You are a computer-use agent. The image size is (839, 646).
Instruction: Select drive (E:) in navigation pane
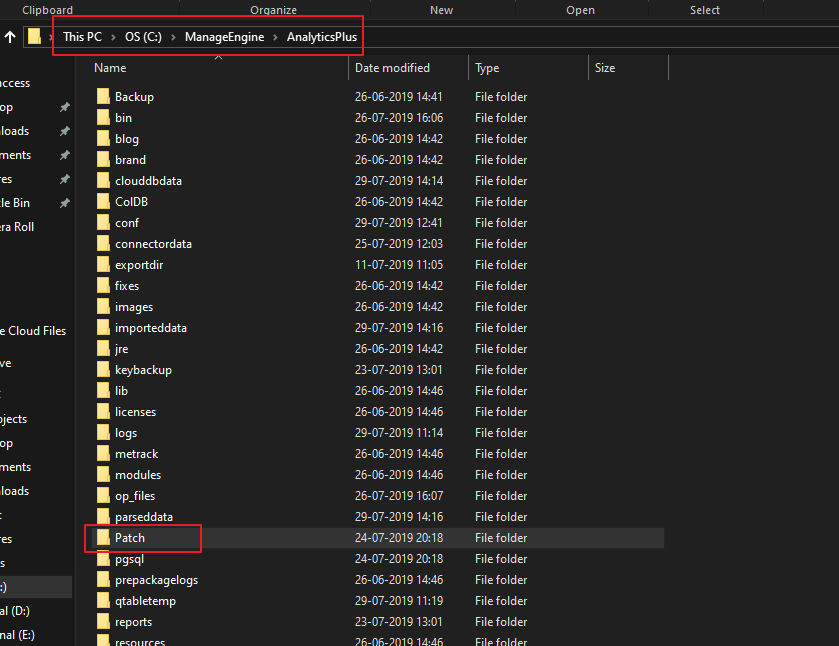[17, 635]
